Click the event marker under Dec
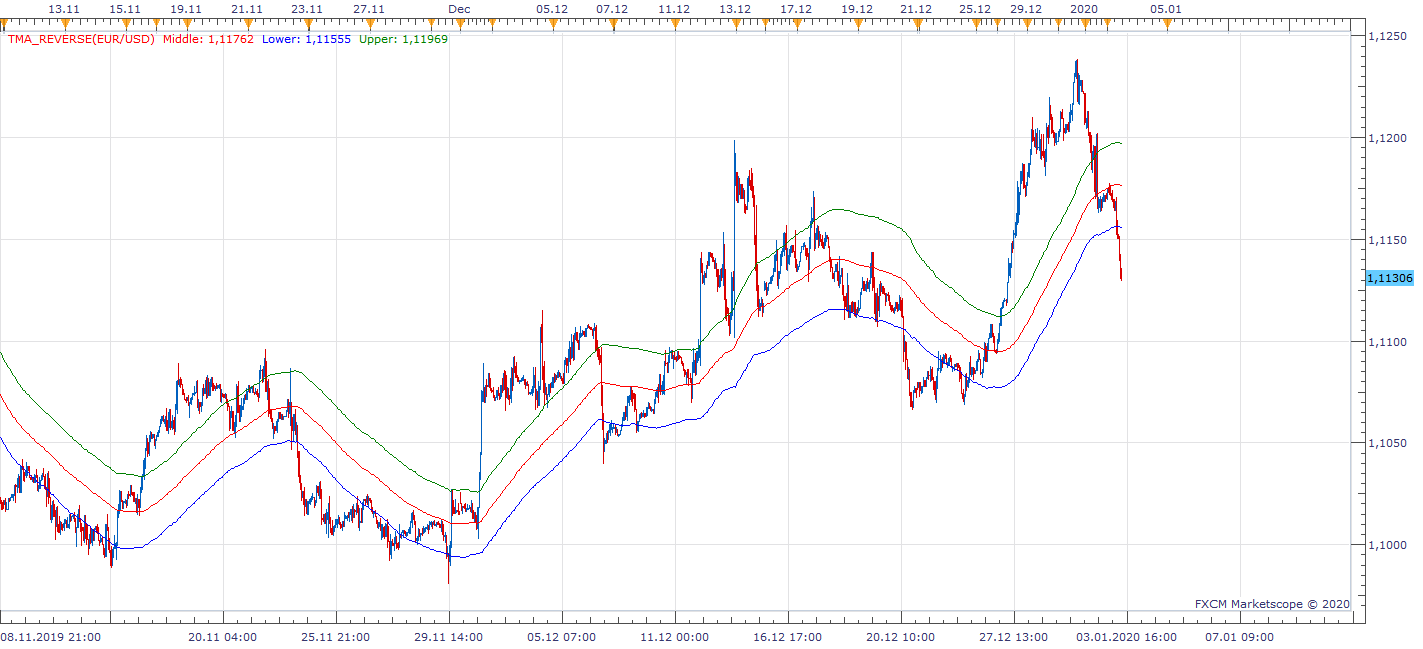1423x649 pixels. point(459,23)
